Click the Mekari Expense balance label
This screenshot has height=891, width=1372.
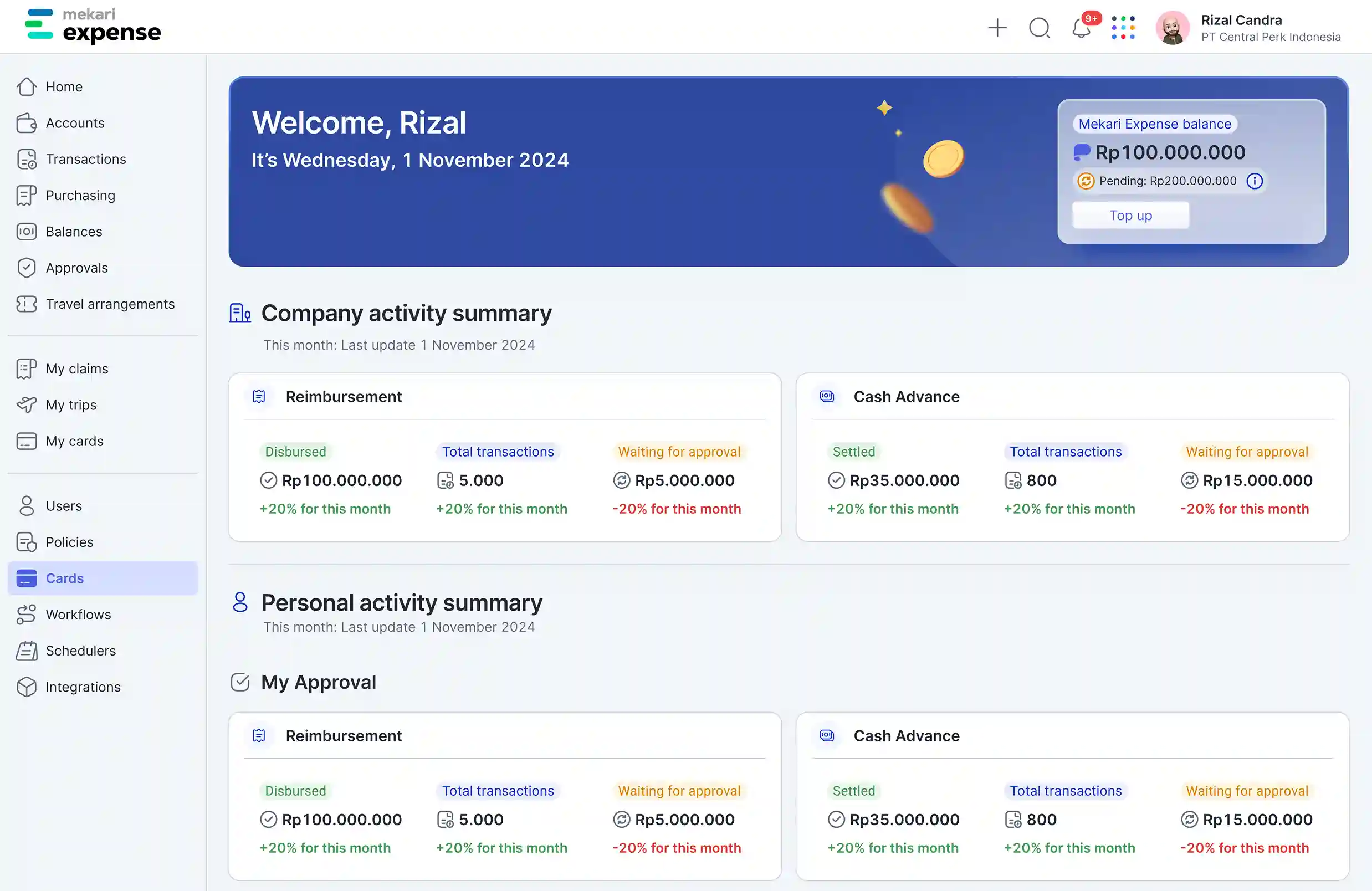click(1154, 124)
